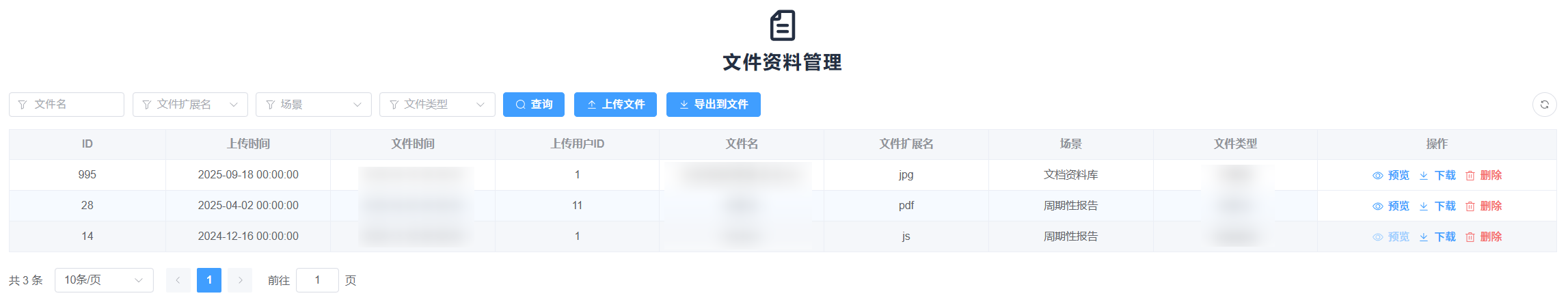Delete the file with ID 14
Screen dimensions: 1568x298
pos(1484,237)
